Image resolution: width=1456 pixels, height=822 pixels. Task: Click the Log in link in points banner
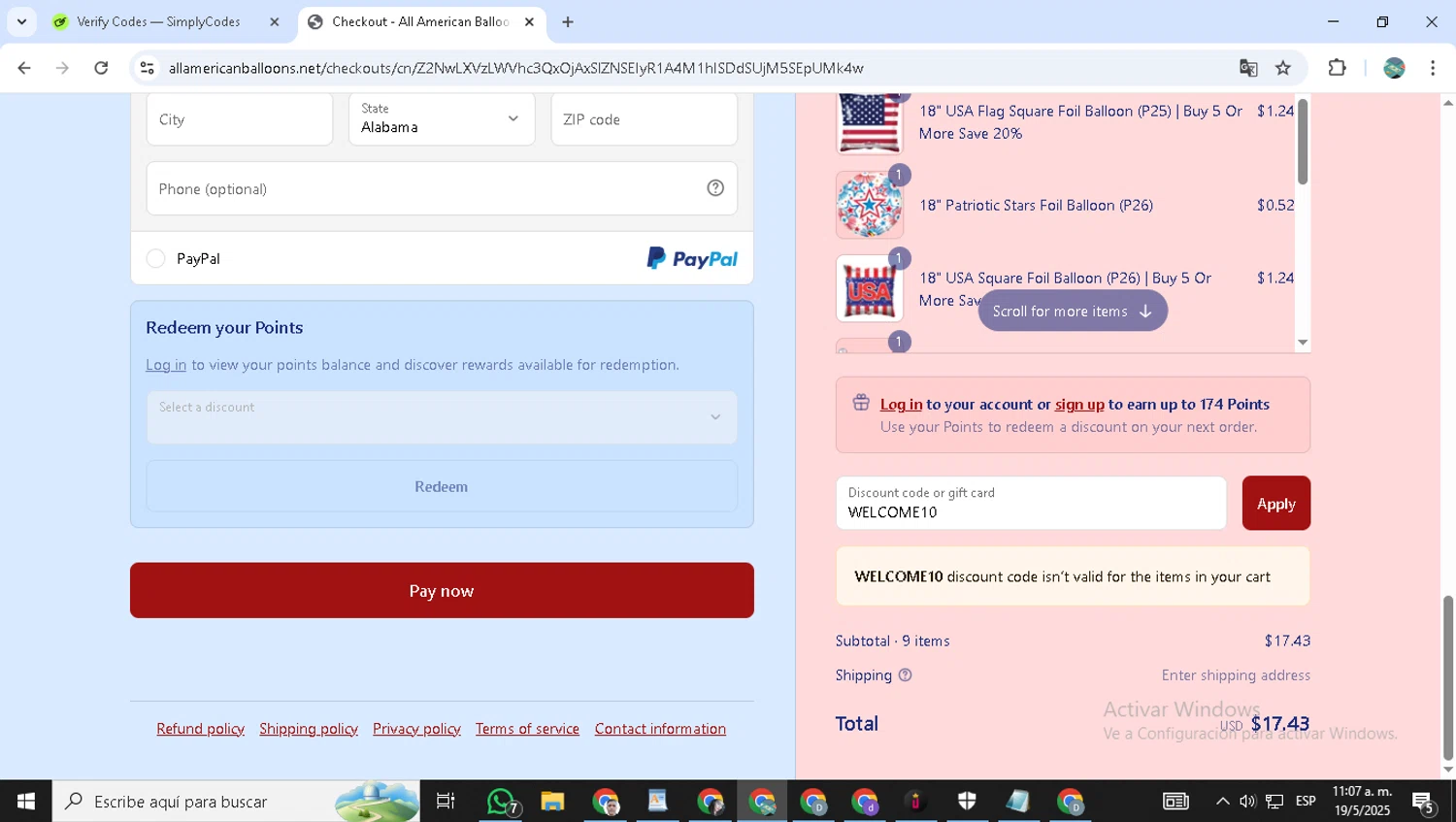click(901, 404)
